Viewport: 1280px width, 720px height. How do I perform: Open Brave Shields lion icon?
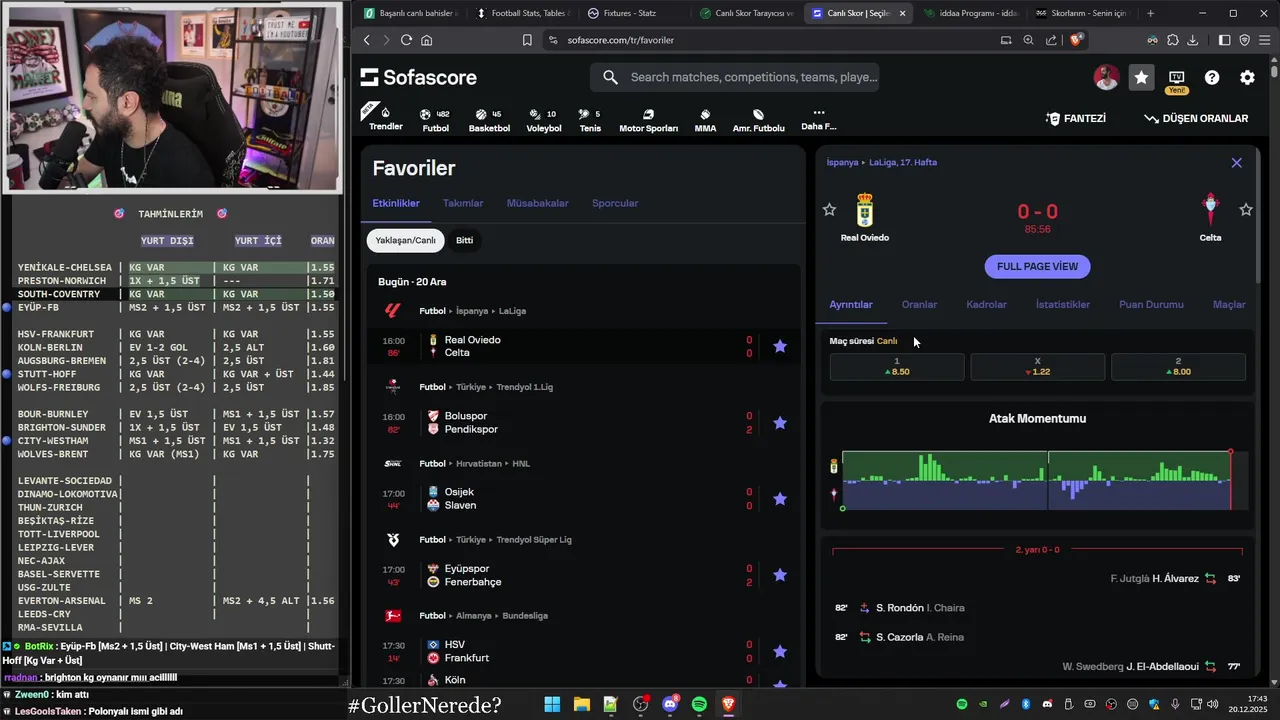tap(1076, 40)
